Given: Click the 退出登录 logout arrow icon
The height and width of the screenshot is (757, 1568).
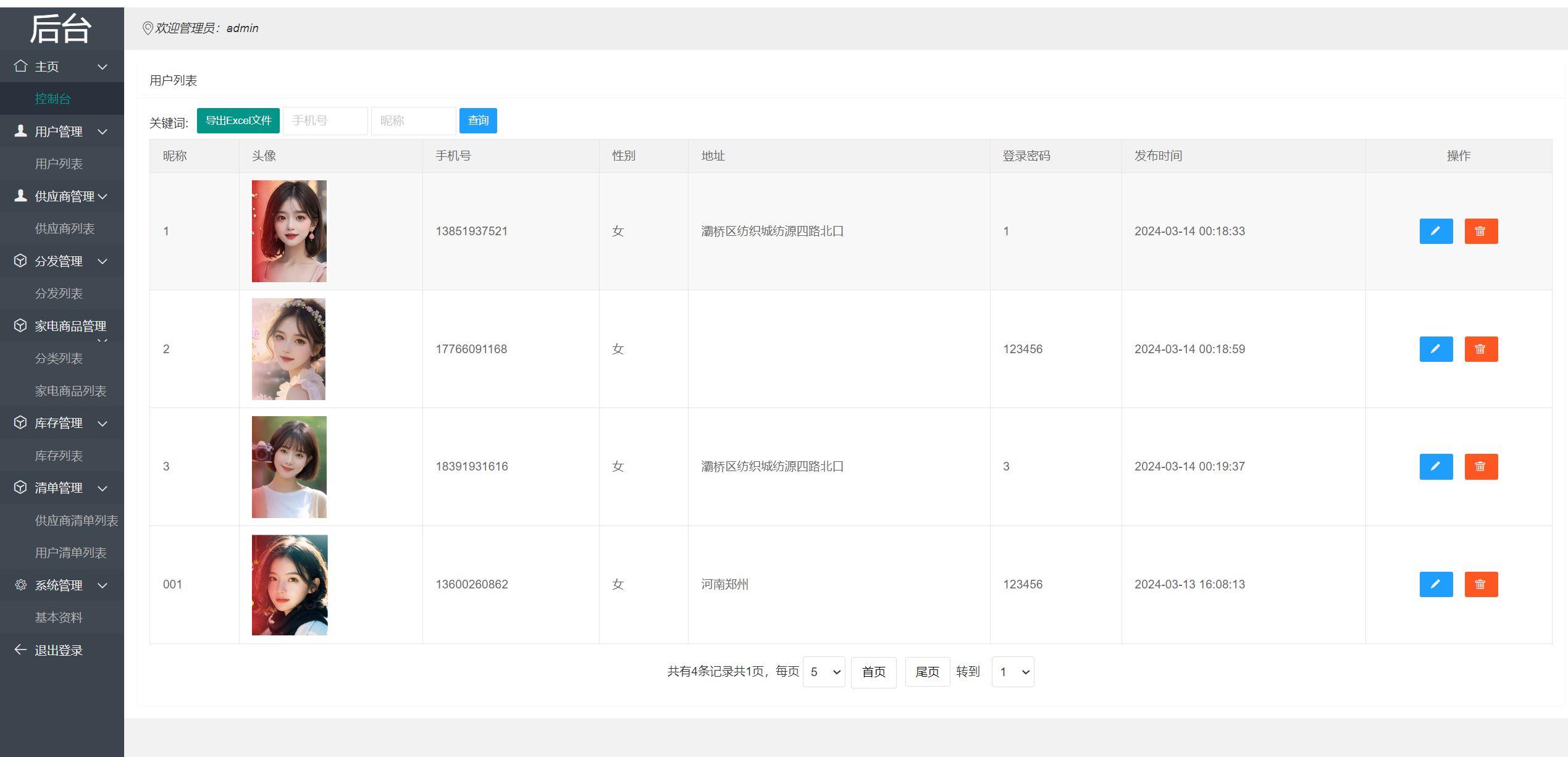Looking at the screenshot, I should click(x=19, y=649).
